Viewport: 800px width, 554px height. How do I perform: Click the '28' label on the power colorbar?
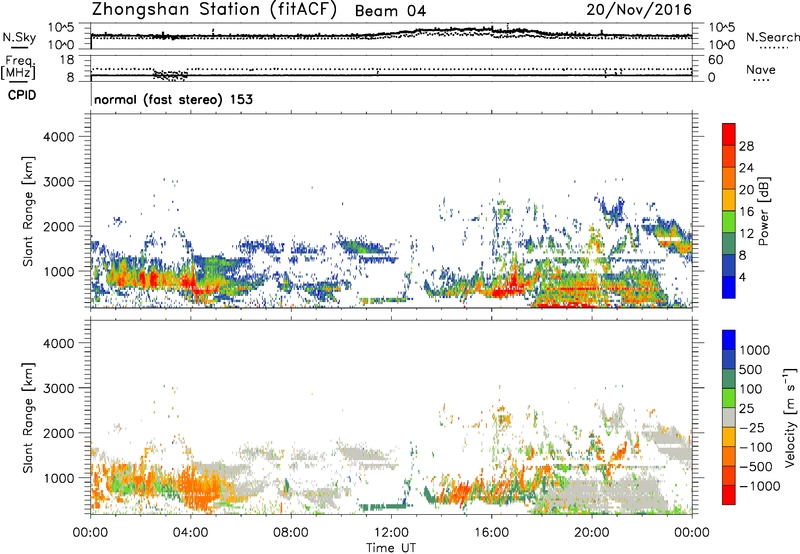click(x=746, y=146)
